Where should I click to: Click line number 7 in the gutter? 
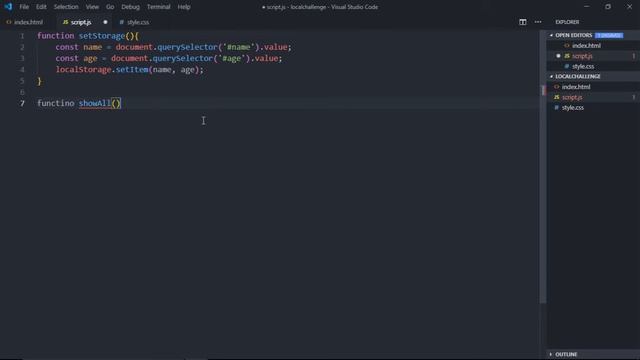point(22,103)
